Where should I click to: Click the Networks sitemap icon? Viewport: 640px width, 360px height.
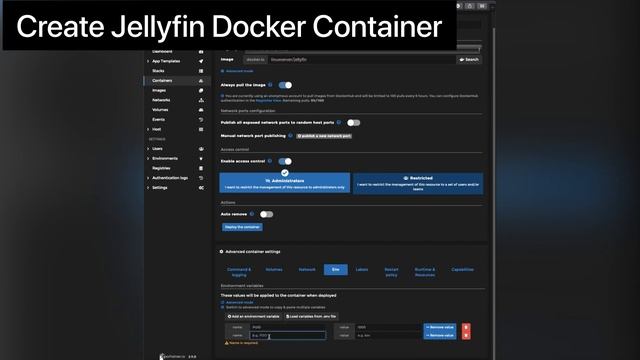coord(201,100)
